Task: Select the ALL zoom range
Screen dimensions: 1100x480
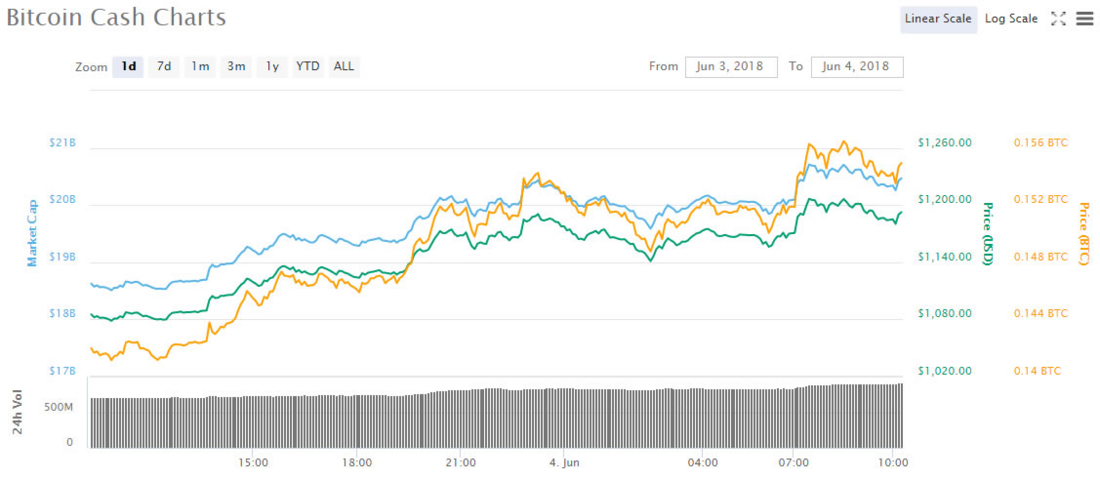Action: pos(344,67)
